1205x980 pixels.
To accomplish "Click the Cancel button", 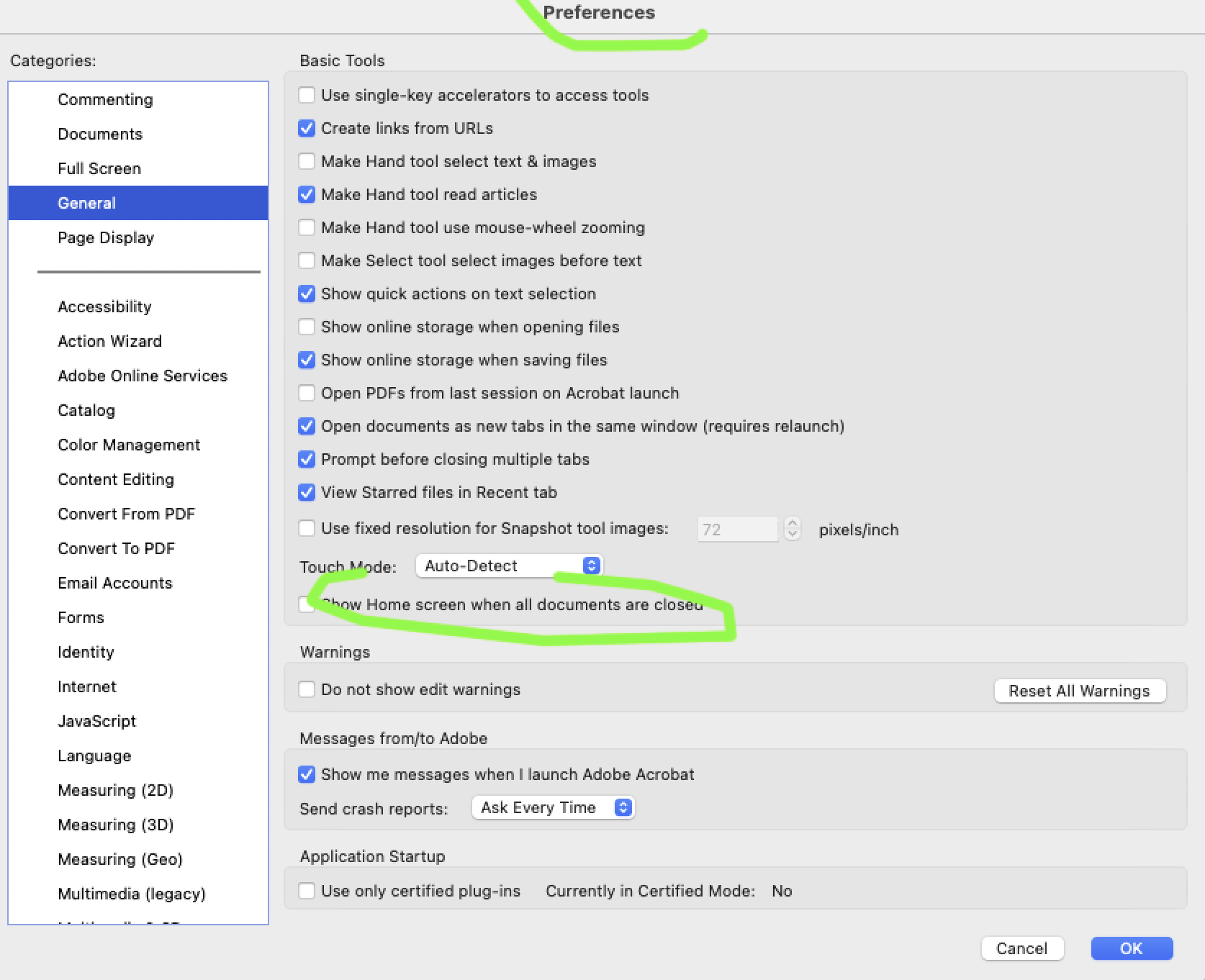I will 1022,948.
